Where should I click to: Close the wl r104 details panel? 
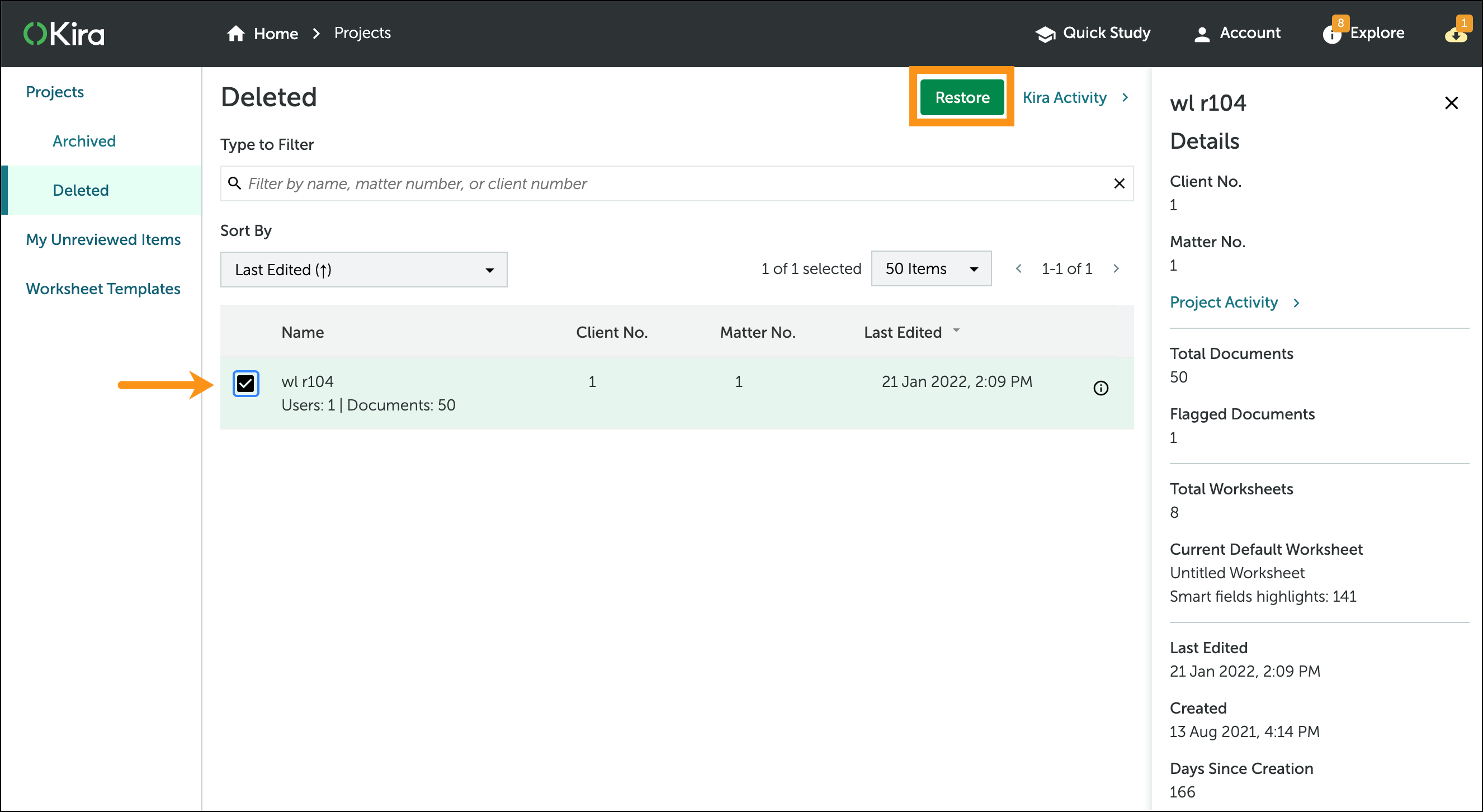[1451, 103]
